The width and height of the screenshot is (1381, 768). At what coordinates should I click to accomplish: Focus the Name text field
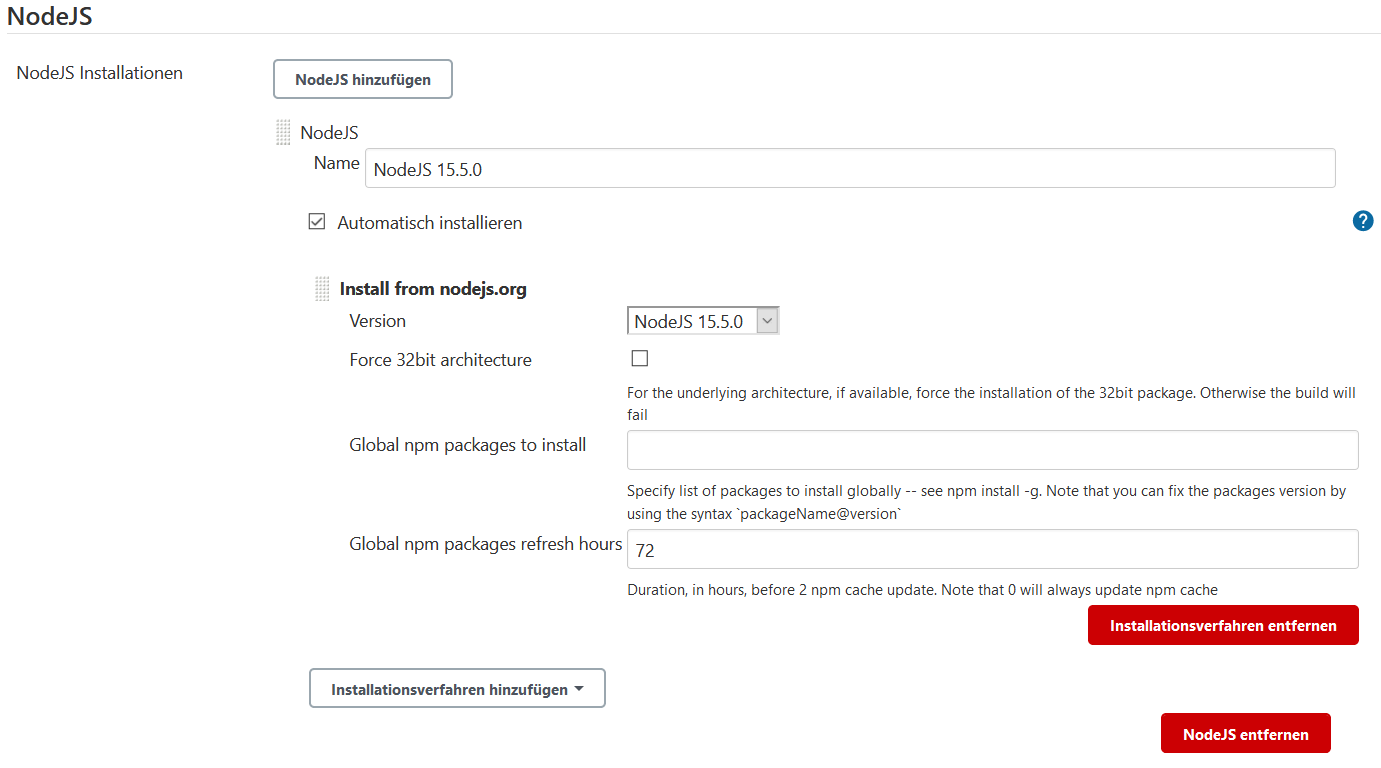coord(850,169)
